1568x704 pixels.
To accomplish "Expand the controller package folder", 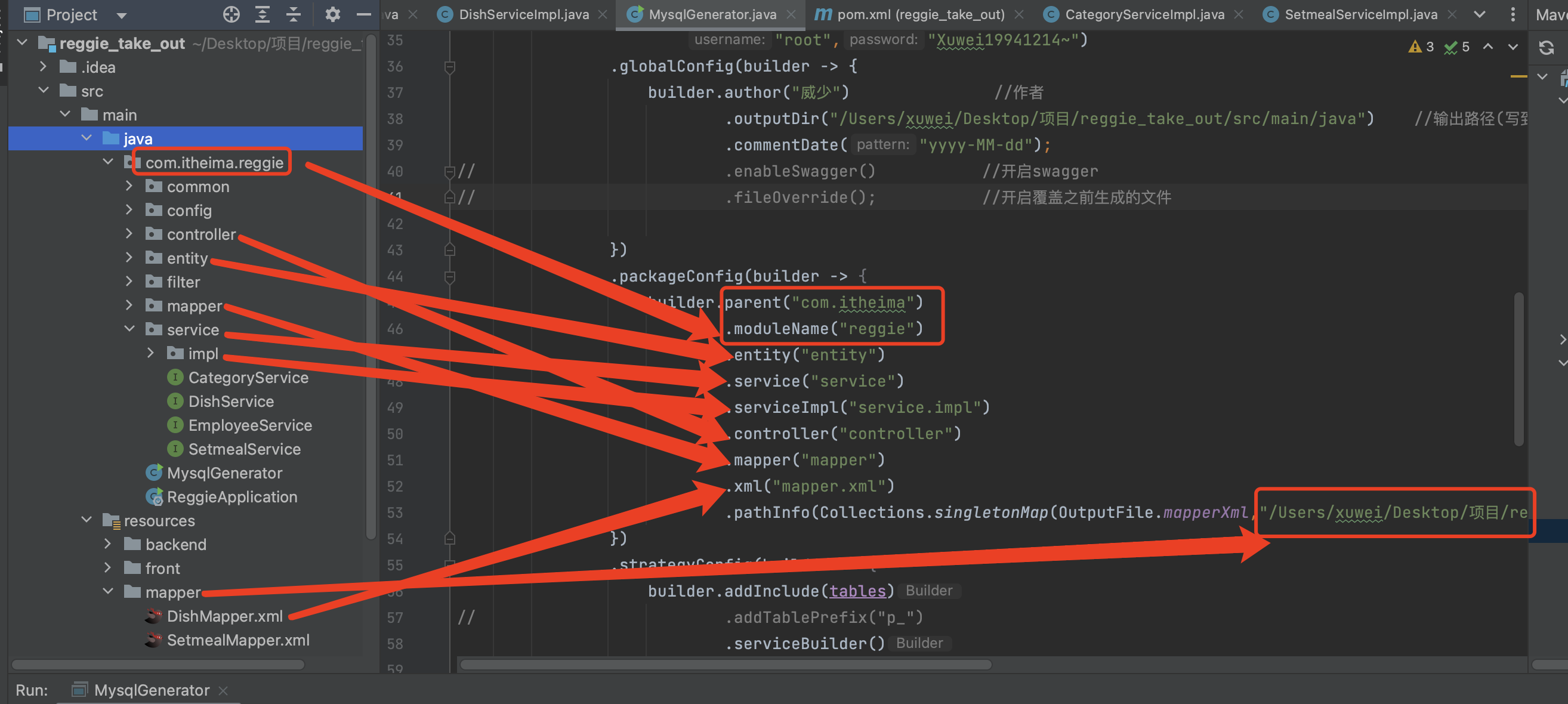I will click(x=129, y=234).
